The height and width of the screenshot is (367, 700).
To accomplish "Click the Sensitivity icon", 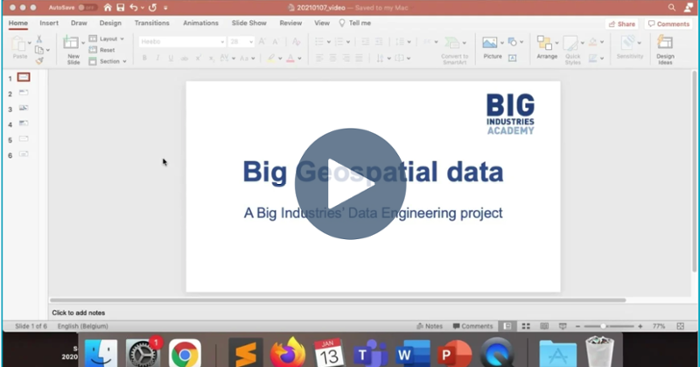I will 629,43.
